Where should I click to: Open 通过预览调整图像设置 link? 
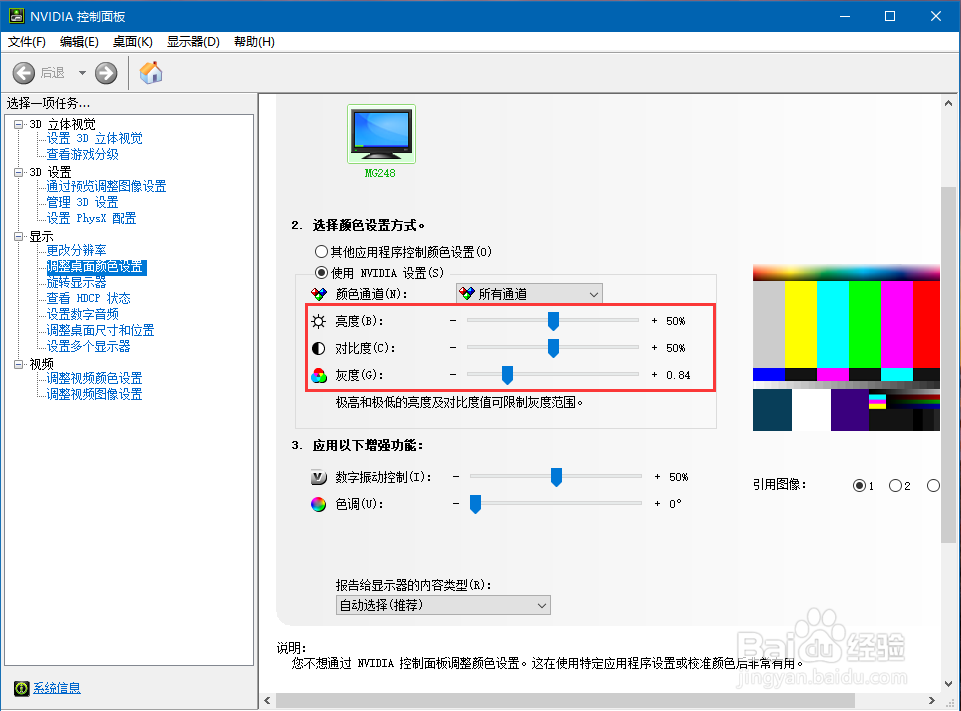click(106, 186)
